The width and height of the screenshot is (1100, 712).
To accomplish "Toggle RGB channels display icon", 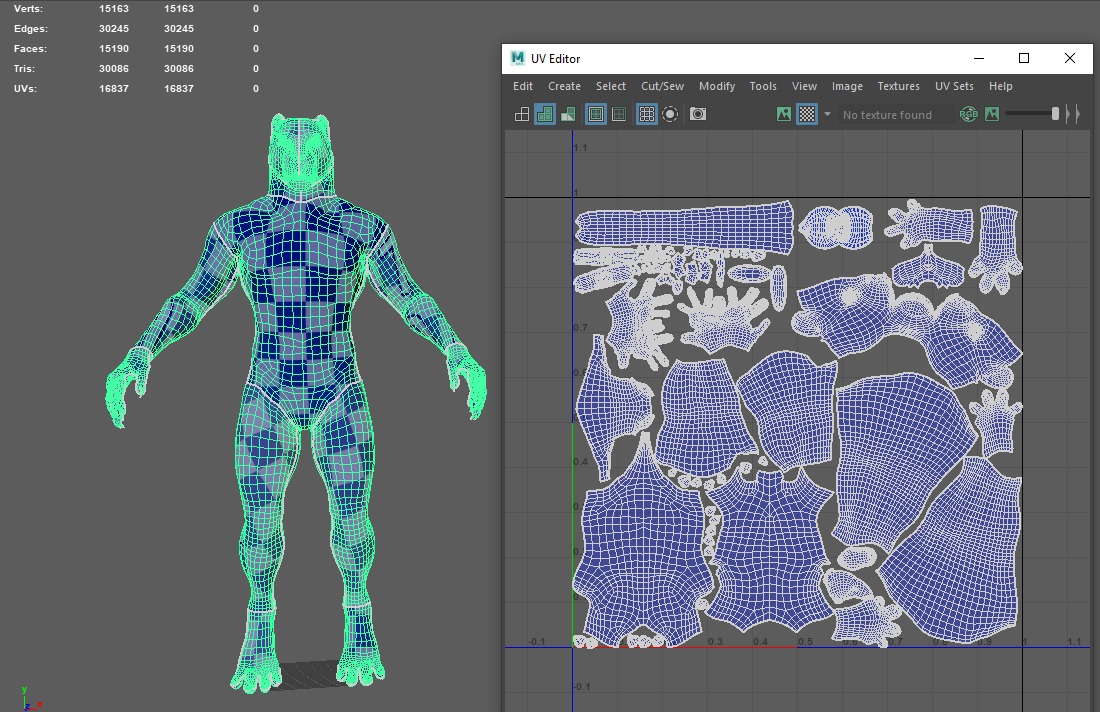I will (x=969, y=114).
